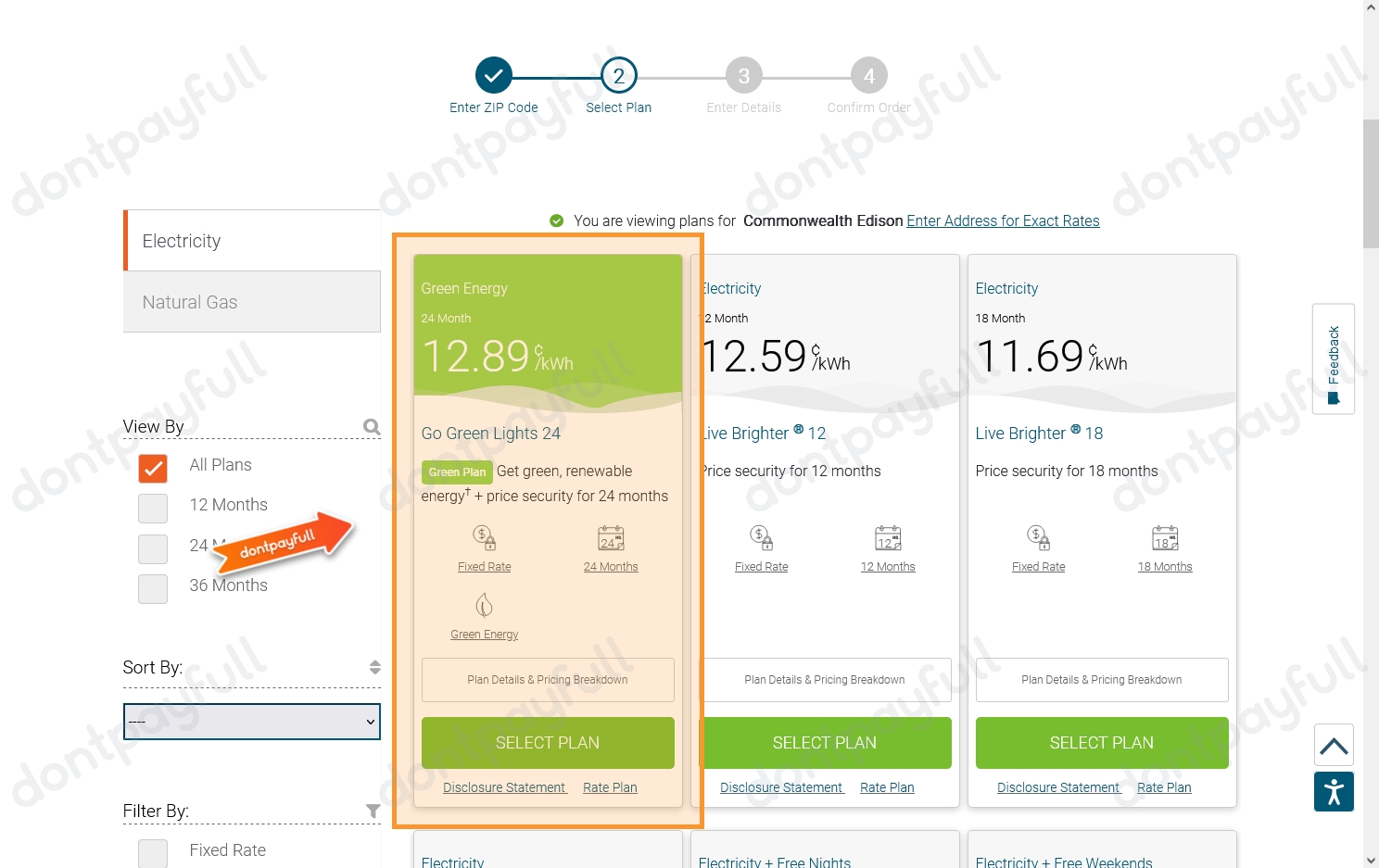This screenshot has width=1379, height=868.
Task: Click the Fixed Rate dollar icon on Go Green Lights 24
Action: click(483, 535)
